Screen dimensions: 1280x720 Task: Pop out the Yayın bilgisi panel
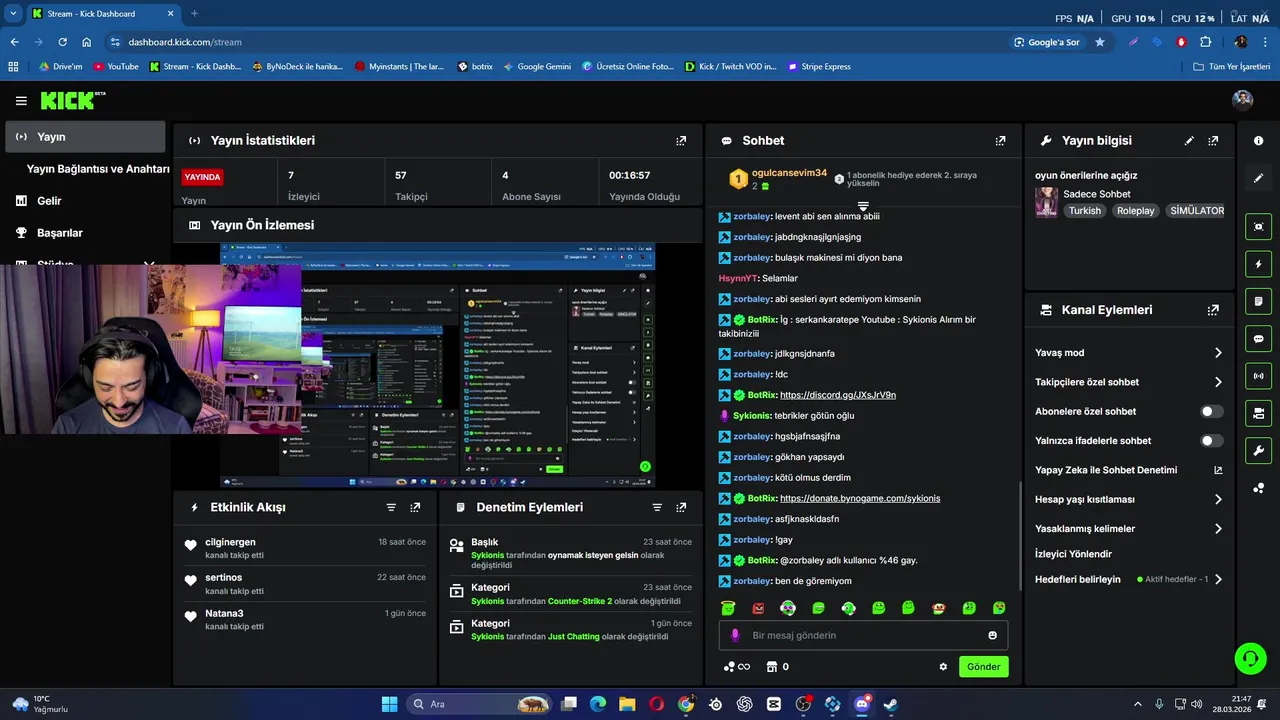pos(1213,141)
